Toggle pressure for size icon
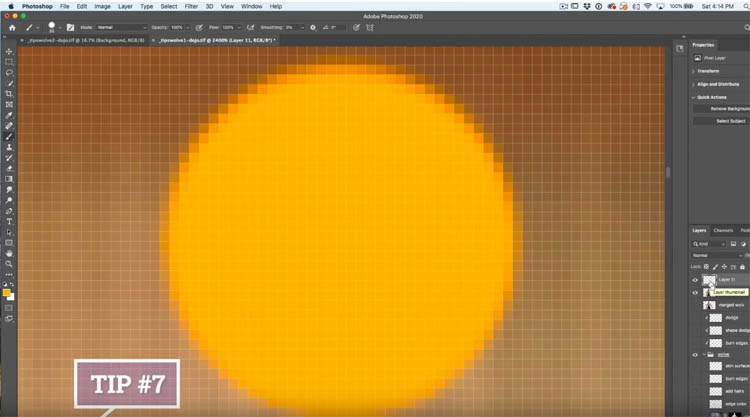Screen dimensions: 750x417 356,28
